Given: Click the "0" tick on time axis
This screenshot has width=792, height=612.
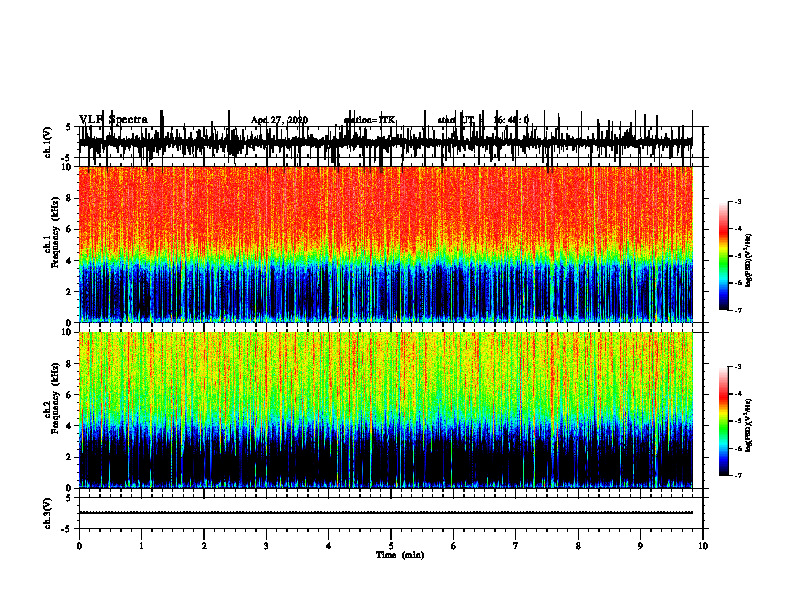Looking at the screenshot, I should pos(79,546).
